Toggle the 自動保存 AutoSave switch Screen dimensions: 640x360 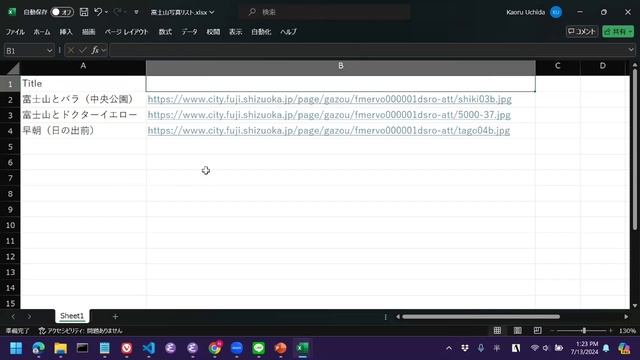pyautogui.click(x=62, y=12)
